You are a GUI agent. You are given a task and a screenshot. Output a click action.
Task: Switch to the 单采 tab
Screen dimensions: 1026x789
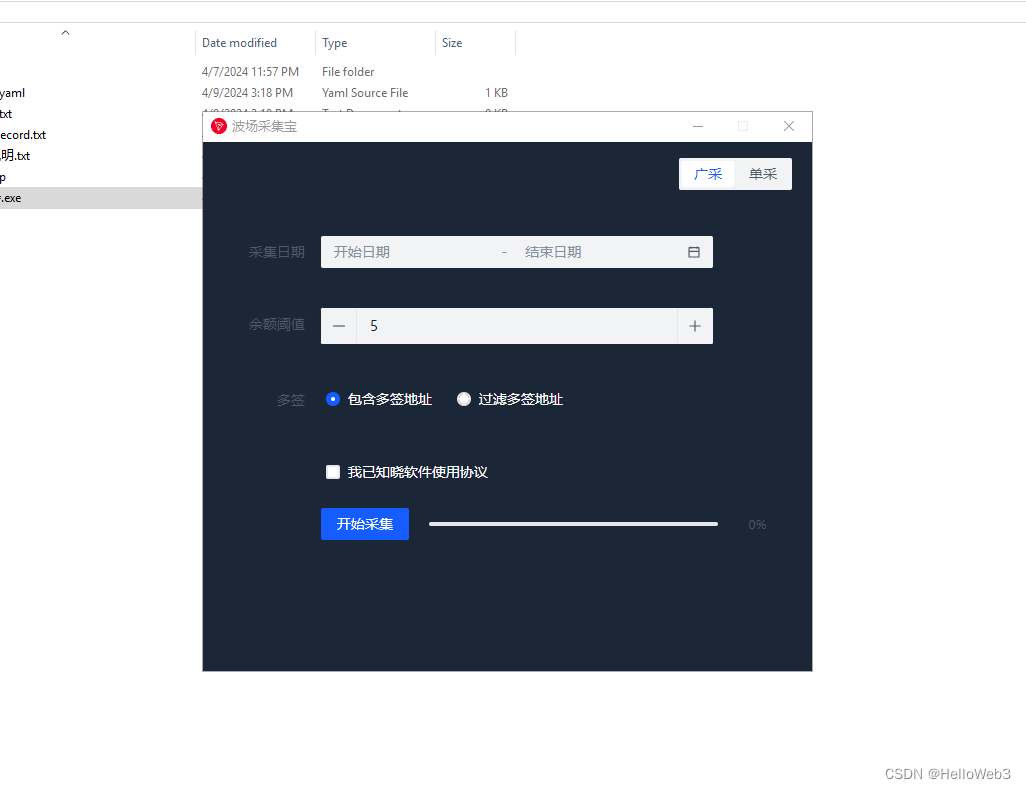pos(763,173)
